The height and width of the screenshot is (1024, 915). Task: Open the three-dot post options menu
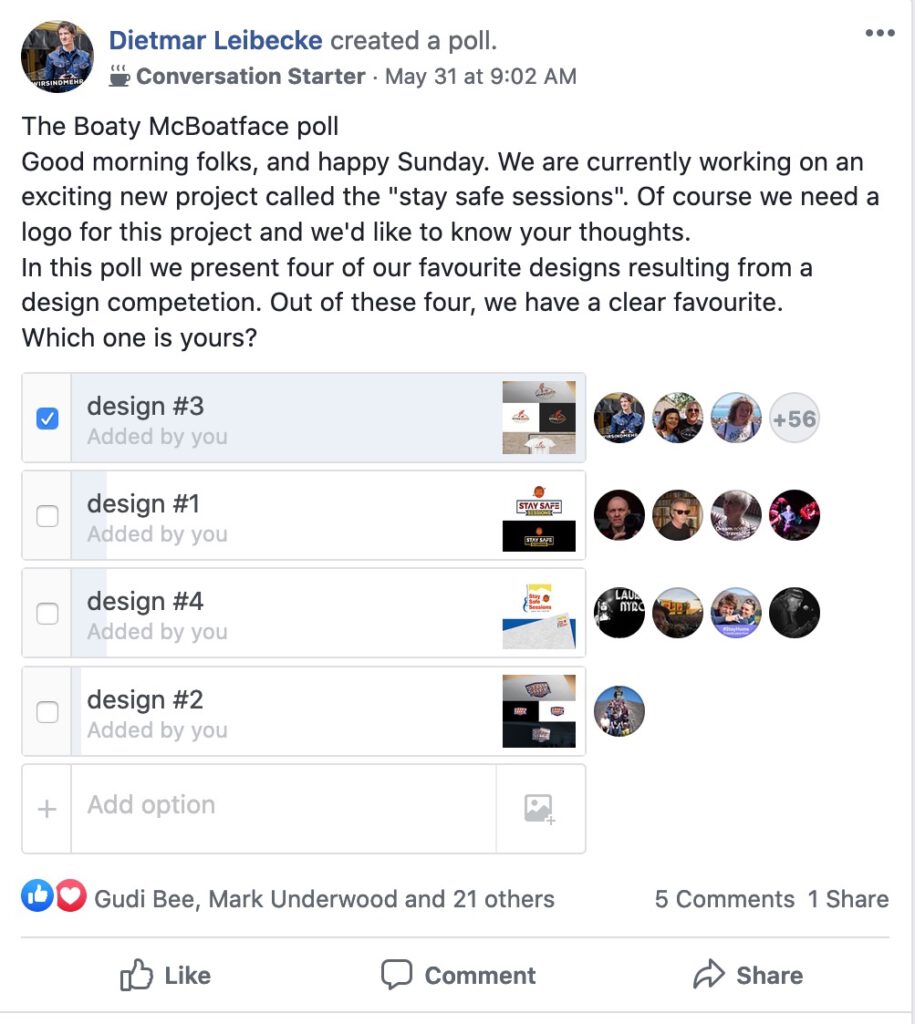(880, 33)
